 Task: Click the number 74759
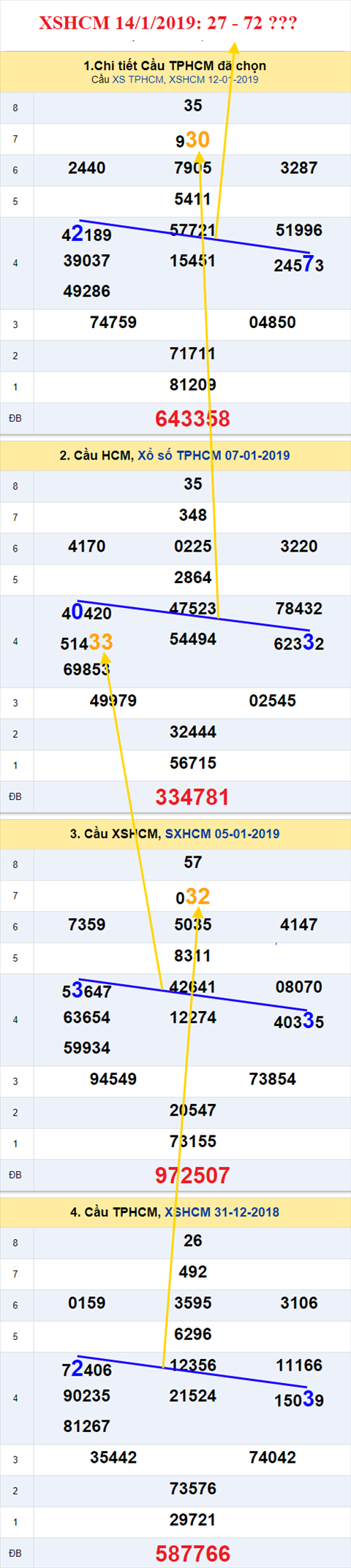tap(113, 322)
